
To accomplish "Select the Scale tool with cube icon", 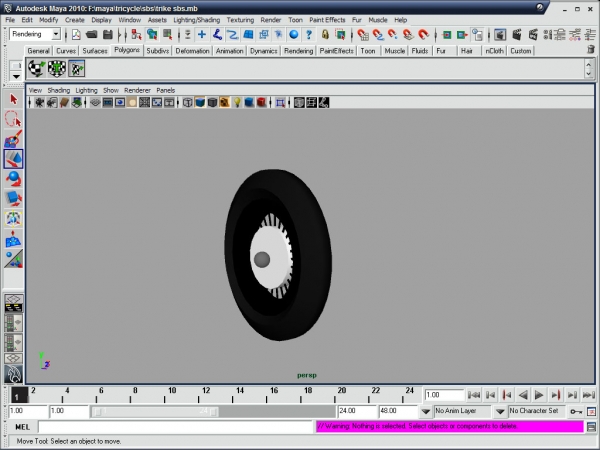I will click(x=13, y=199).
